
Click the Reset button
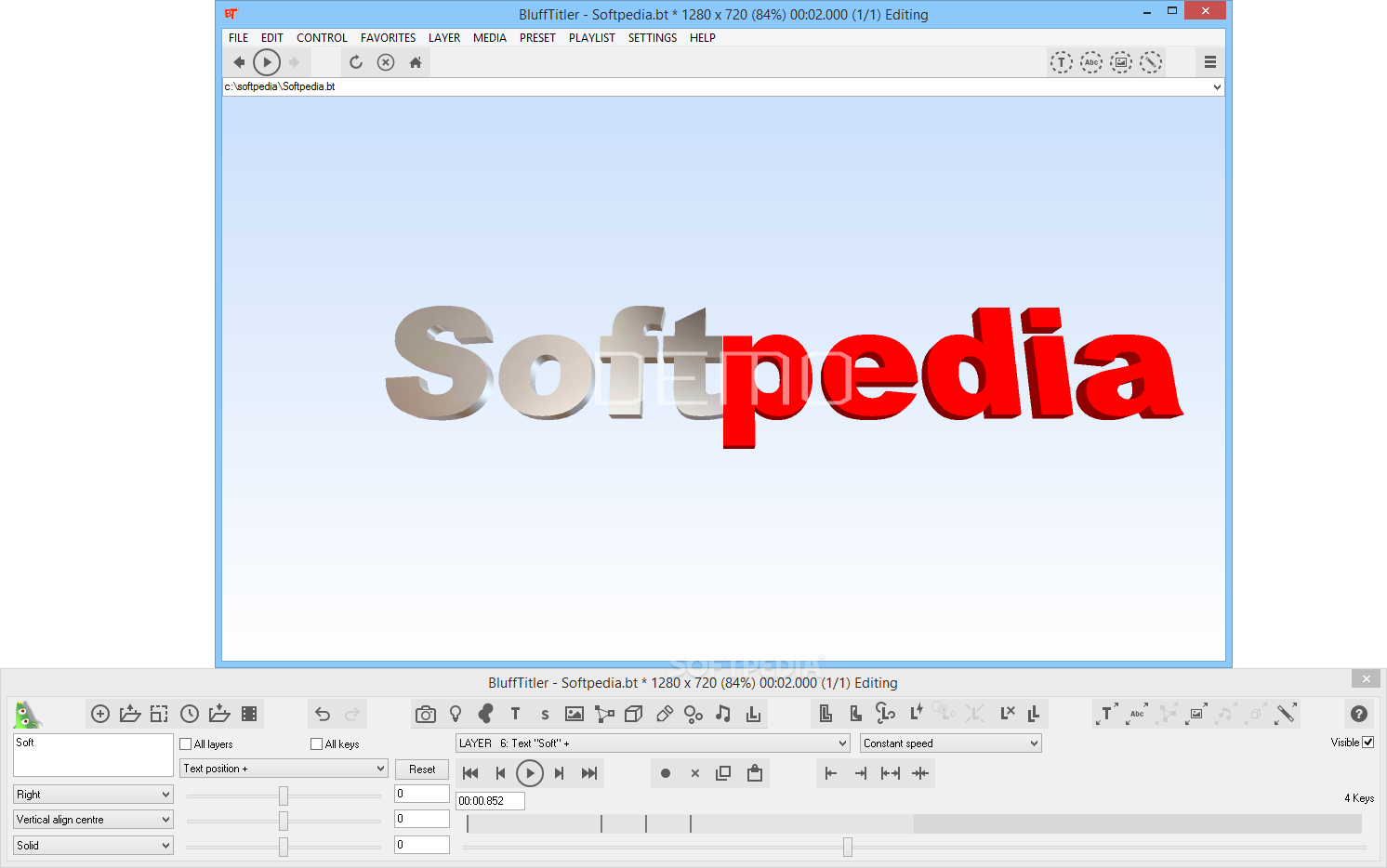[422, 769]
